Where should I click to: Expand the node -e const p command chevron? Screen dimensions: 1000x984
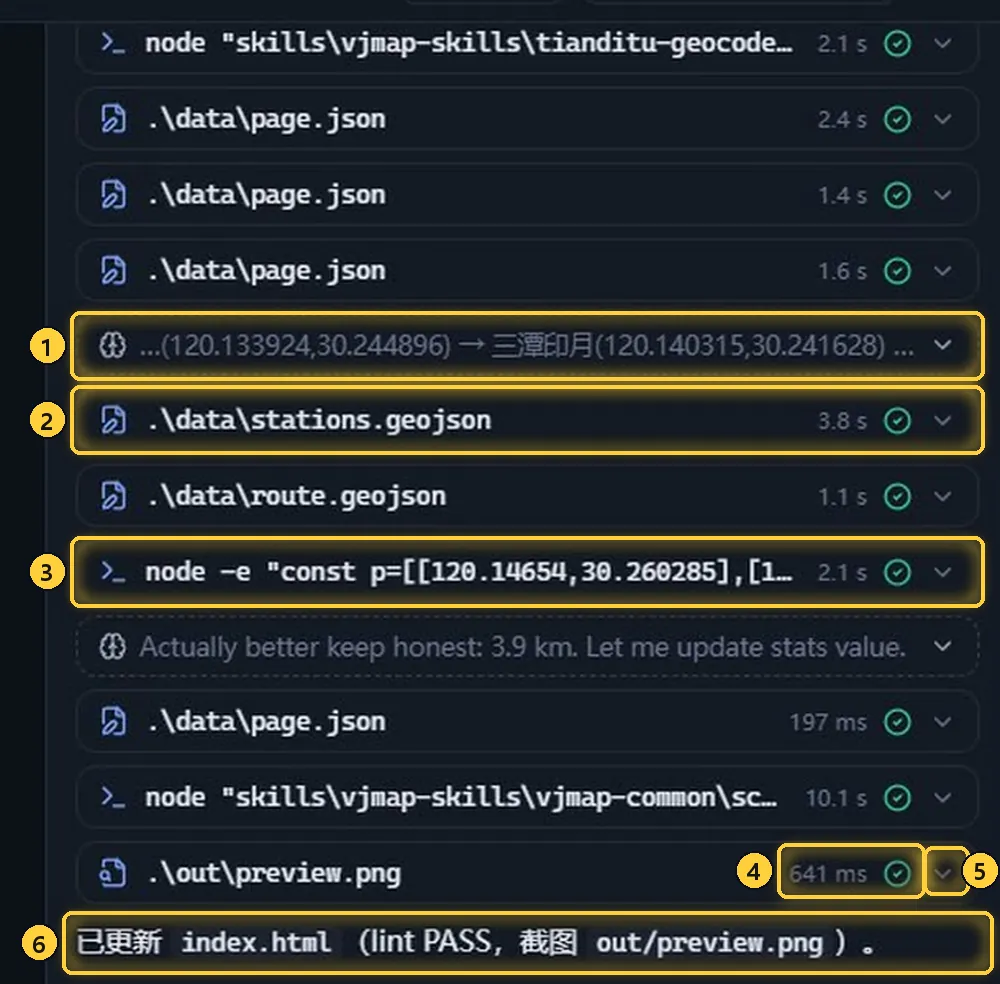943,571
